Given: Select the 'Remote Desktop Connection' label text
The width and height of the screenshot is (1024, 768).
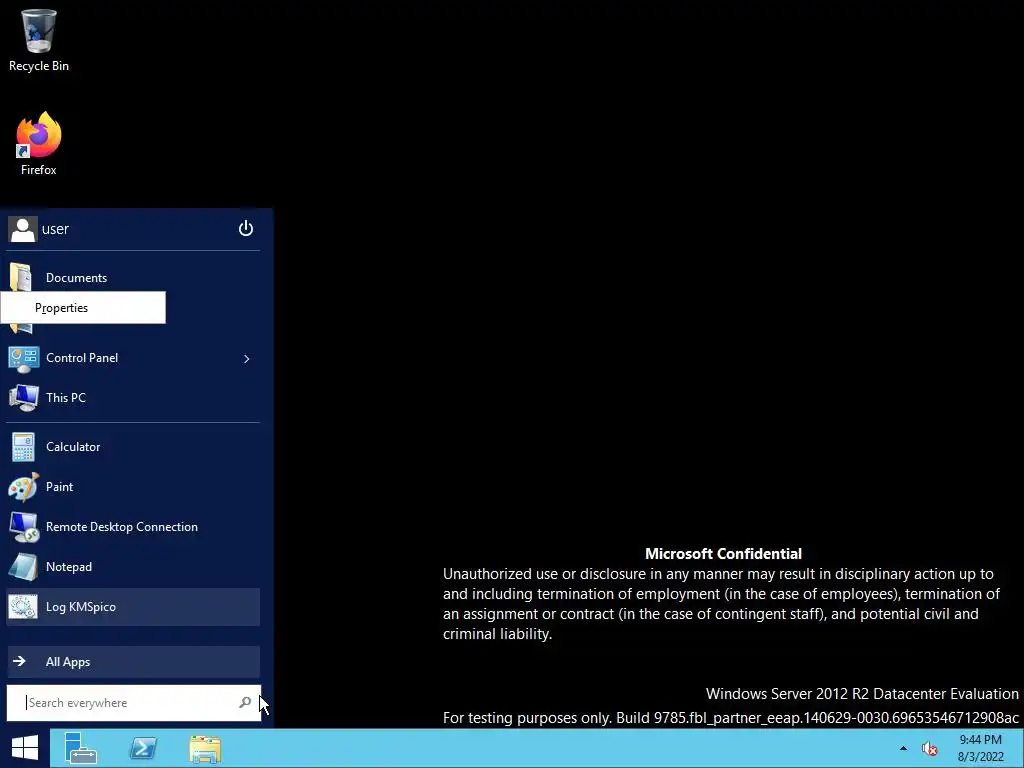Looking at the screenshot, I should coord(121,527).
